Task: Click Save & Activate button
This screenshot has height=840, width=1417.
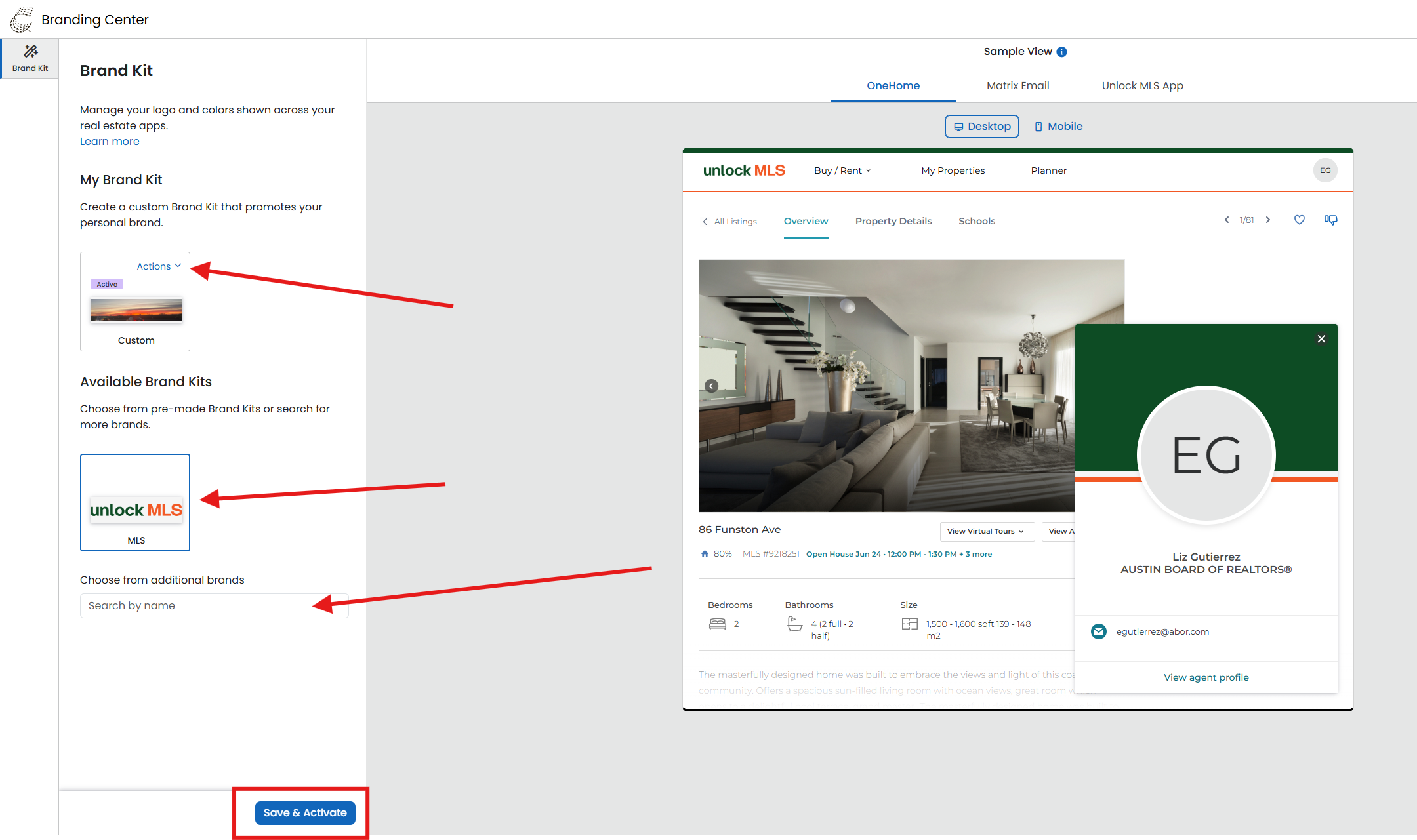Action: click(x=305, y=813)
